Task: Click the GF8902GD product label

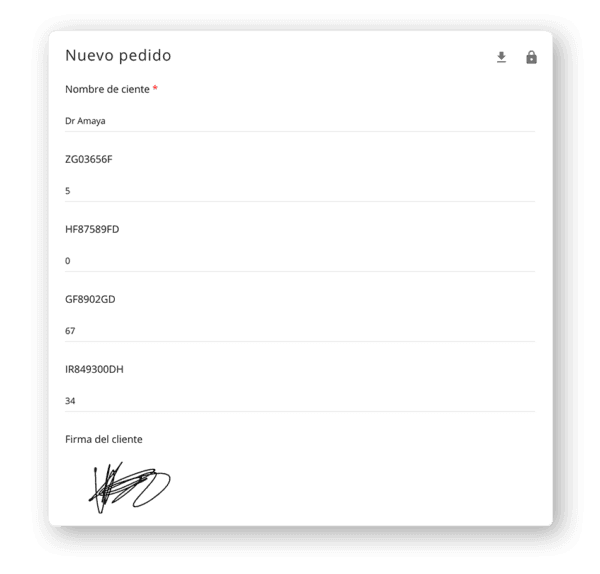Action: [90, 299]
